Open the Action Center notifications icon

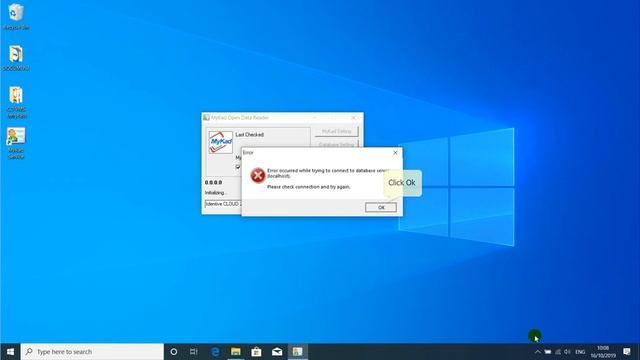click(x=627, y=352)
